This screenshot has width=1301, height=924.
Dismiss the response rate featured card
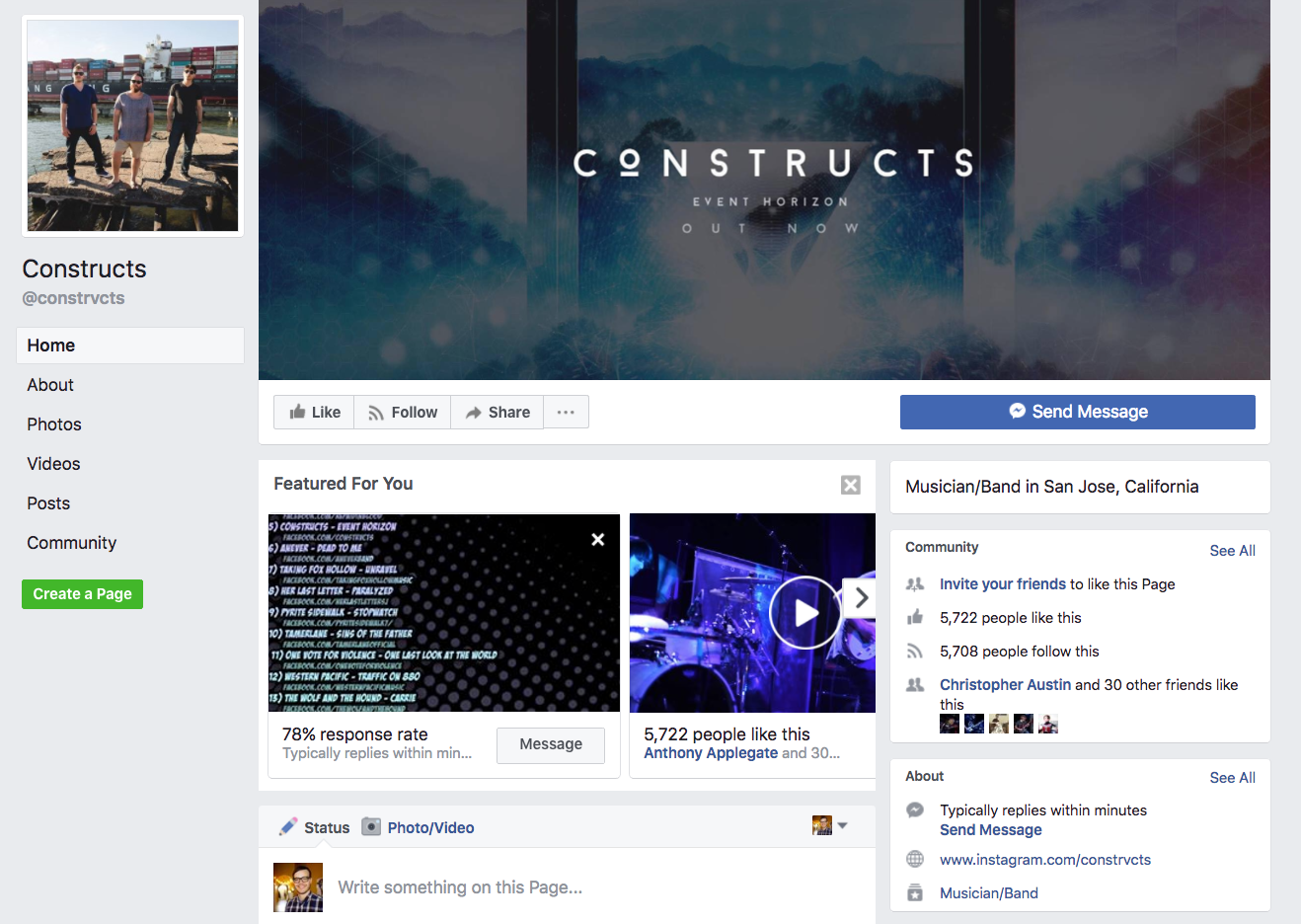tap(597, 540)
